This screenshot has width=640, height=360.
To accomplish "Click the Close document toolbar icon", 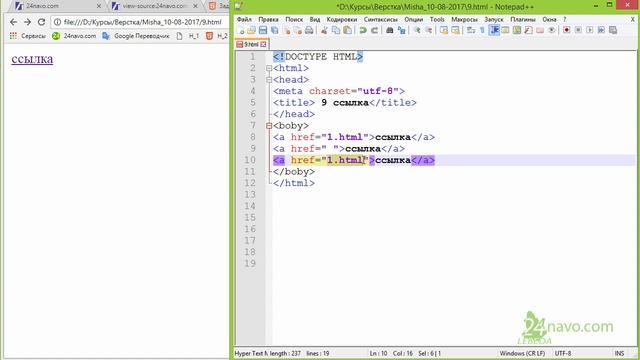I will pos(287,30).
